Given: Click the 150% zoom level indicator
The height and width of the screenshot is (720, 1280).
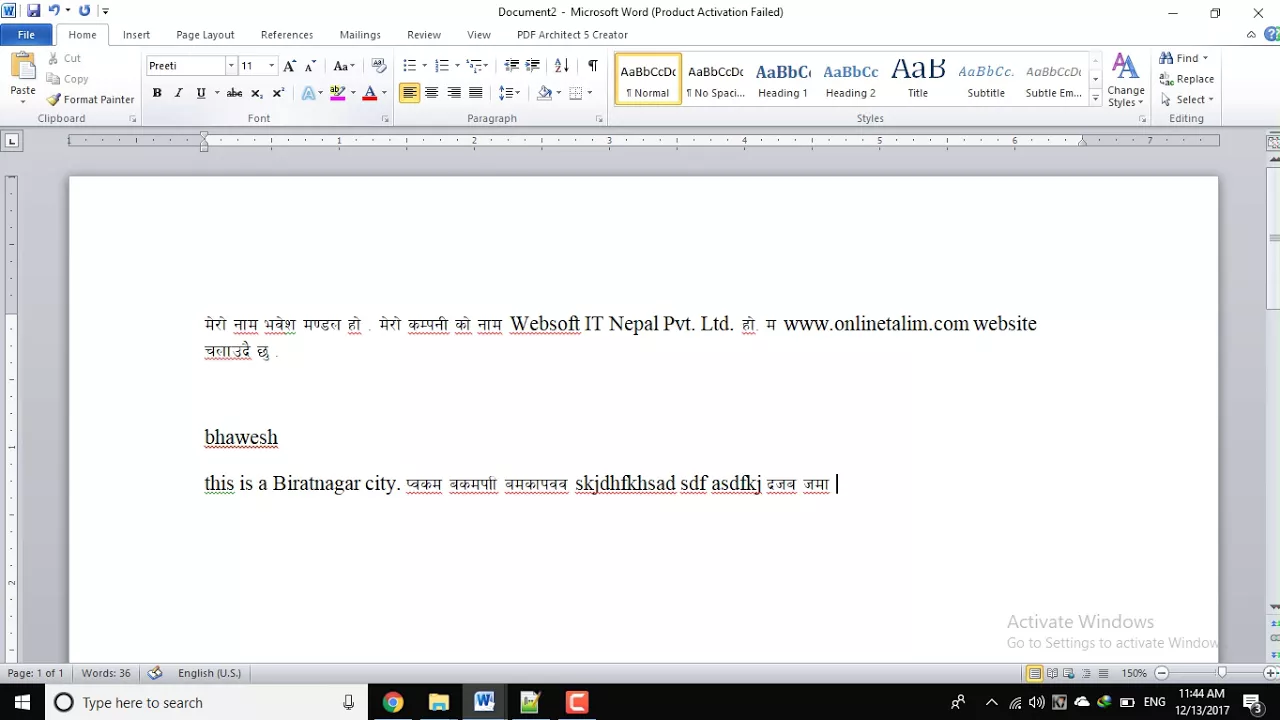Looking at the screenshot, I should (x=1134, y=673).
